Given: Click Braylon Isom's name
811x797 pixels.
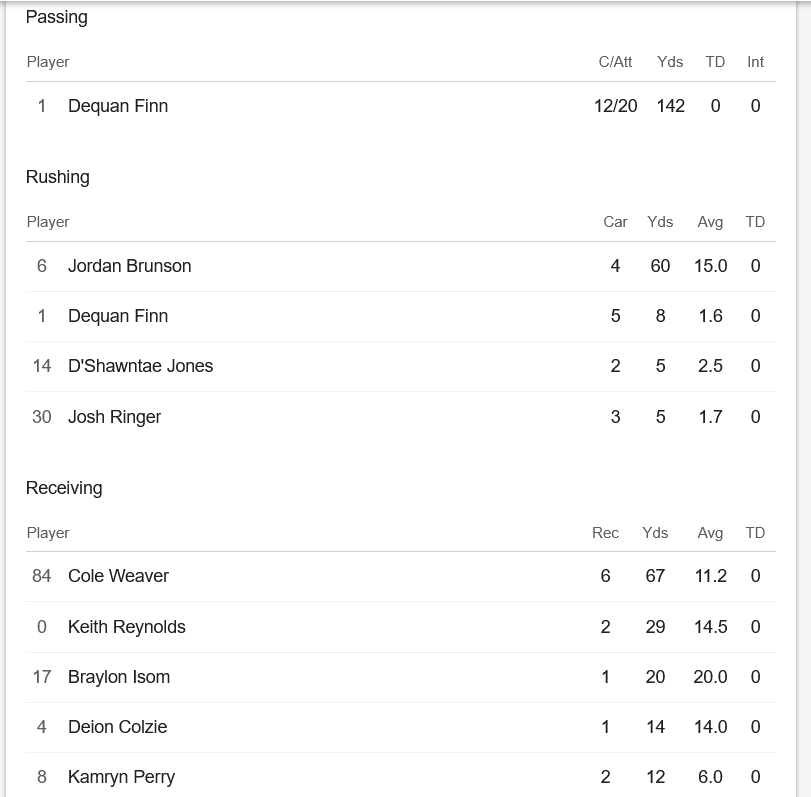Looking at the screenshot, I should (119, 677).
